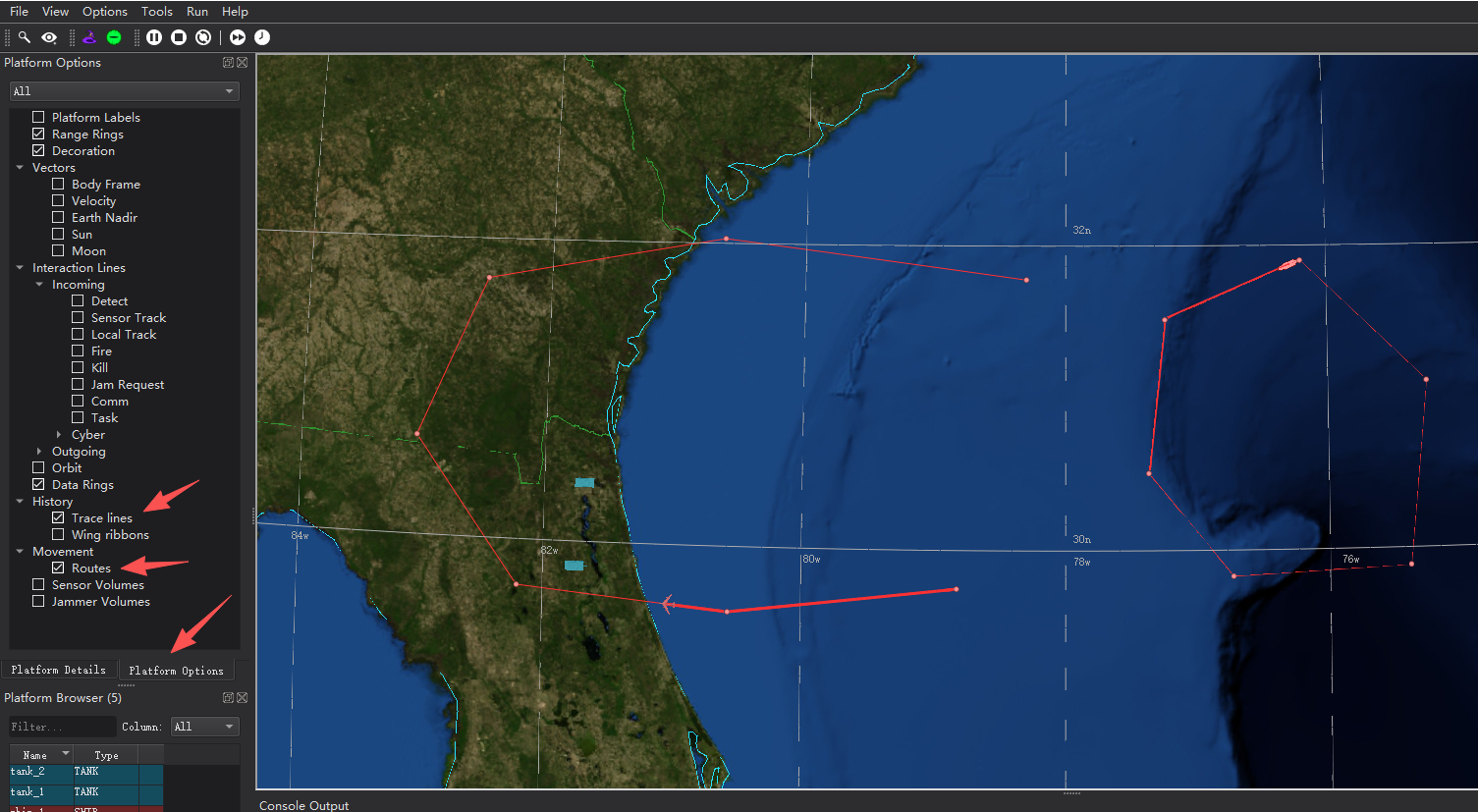Select the aircraft icon on the southern route
This screenshot has height=812, width=1478.
tap(668, 603)
